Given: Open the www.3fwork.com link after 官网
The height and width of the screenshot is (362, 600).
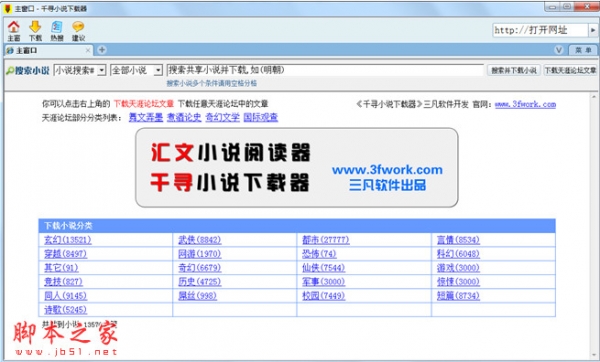Looking at the screenshot, I should coord(525,104).
